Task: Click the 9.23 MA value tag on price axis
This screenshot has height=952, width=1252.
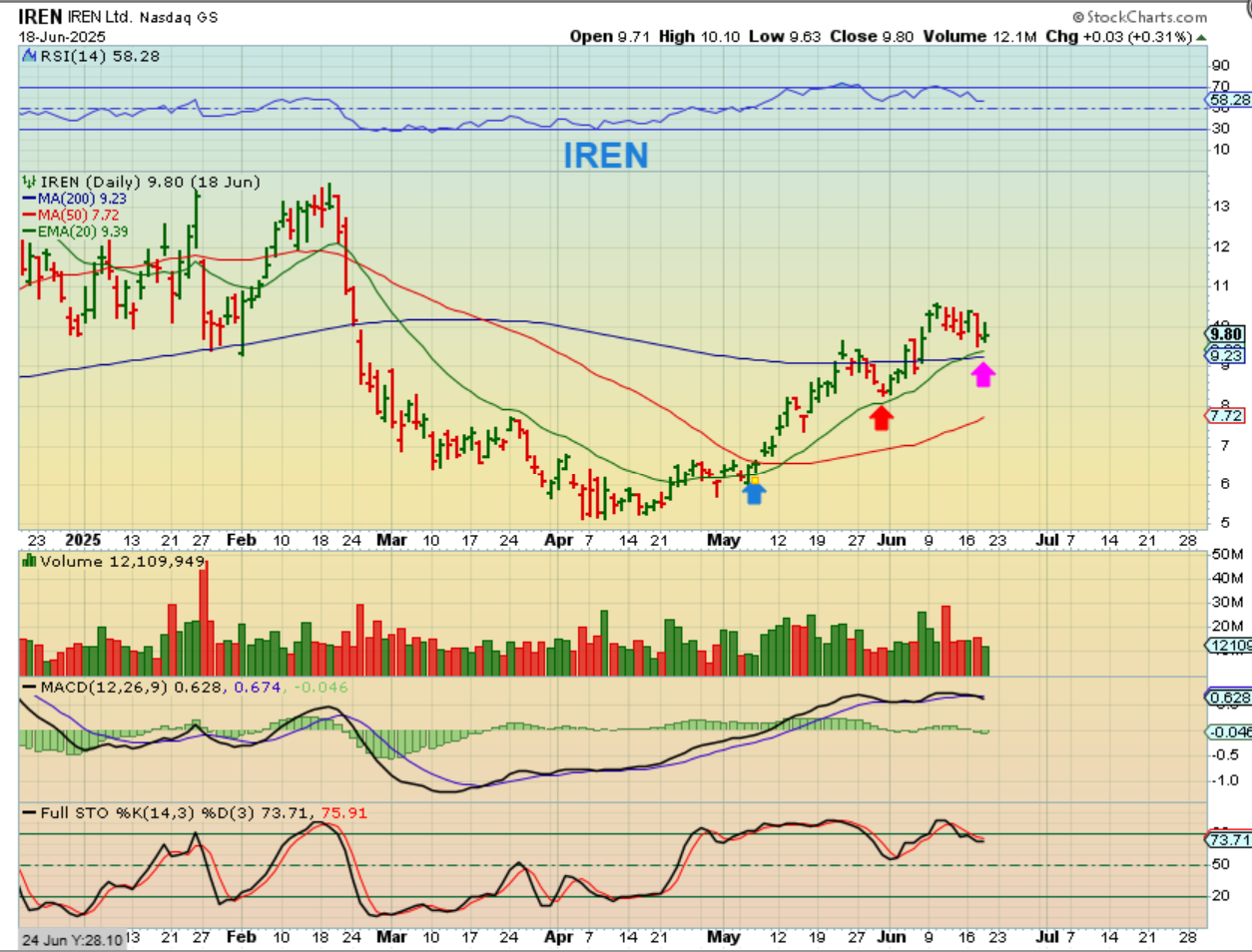Action: [1226, 355]
